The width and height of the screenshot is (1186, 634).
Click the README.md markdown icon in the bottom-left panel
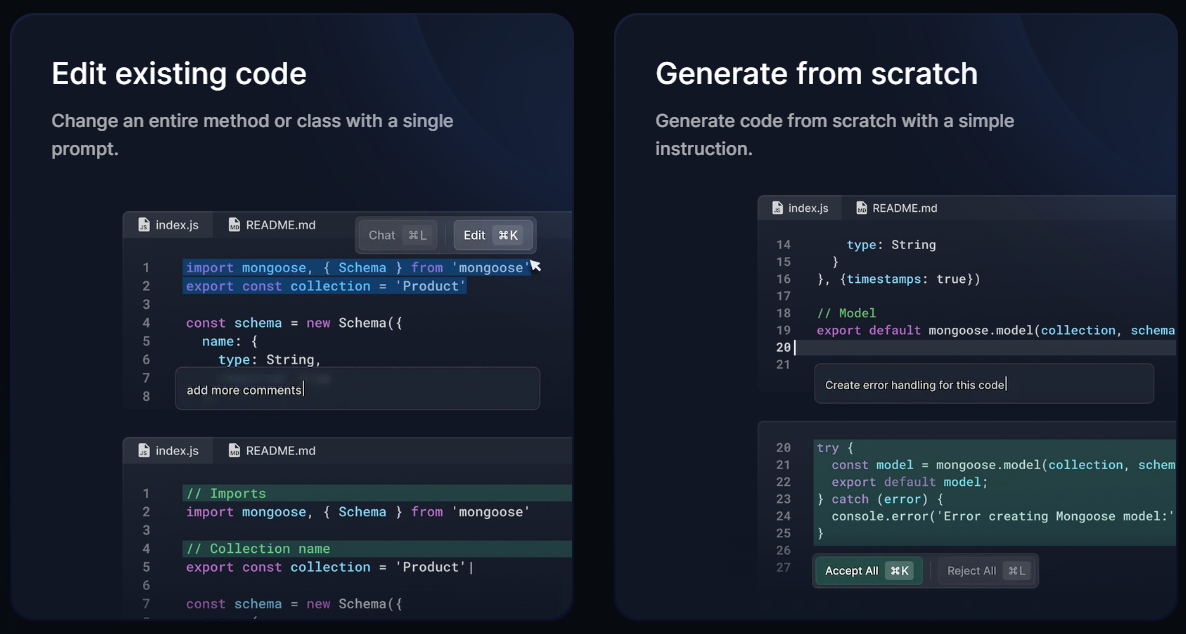(233, 450)
